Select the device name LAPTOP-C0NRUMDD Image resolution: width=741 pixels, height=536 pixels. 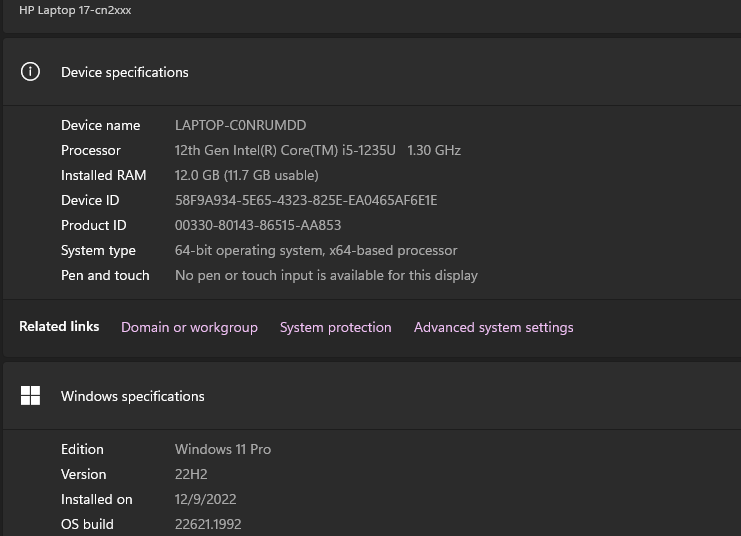(240, 125)
